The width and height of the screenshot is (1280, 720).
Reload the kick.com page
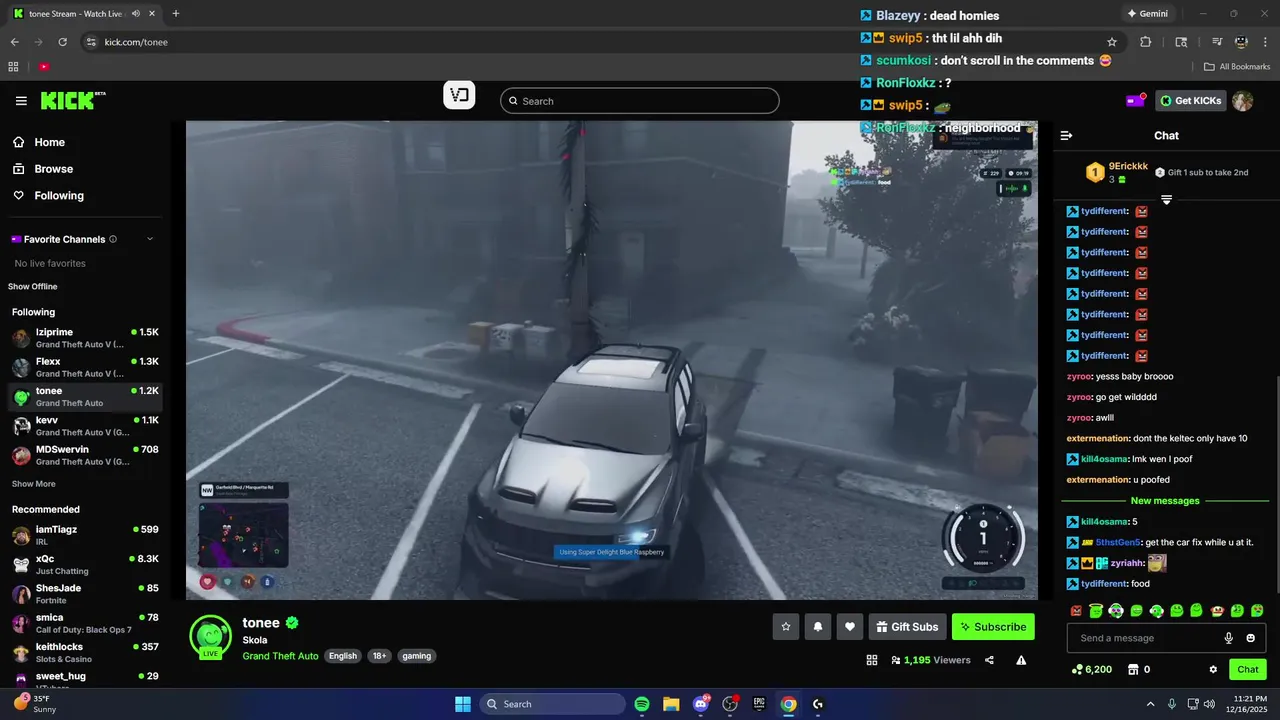click(62, 42)
